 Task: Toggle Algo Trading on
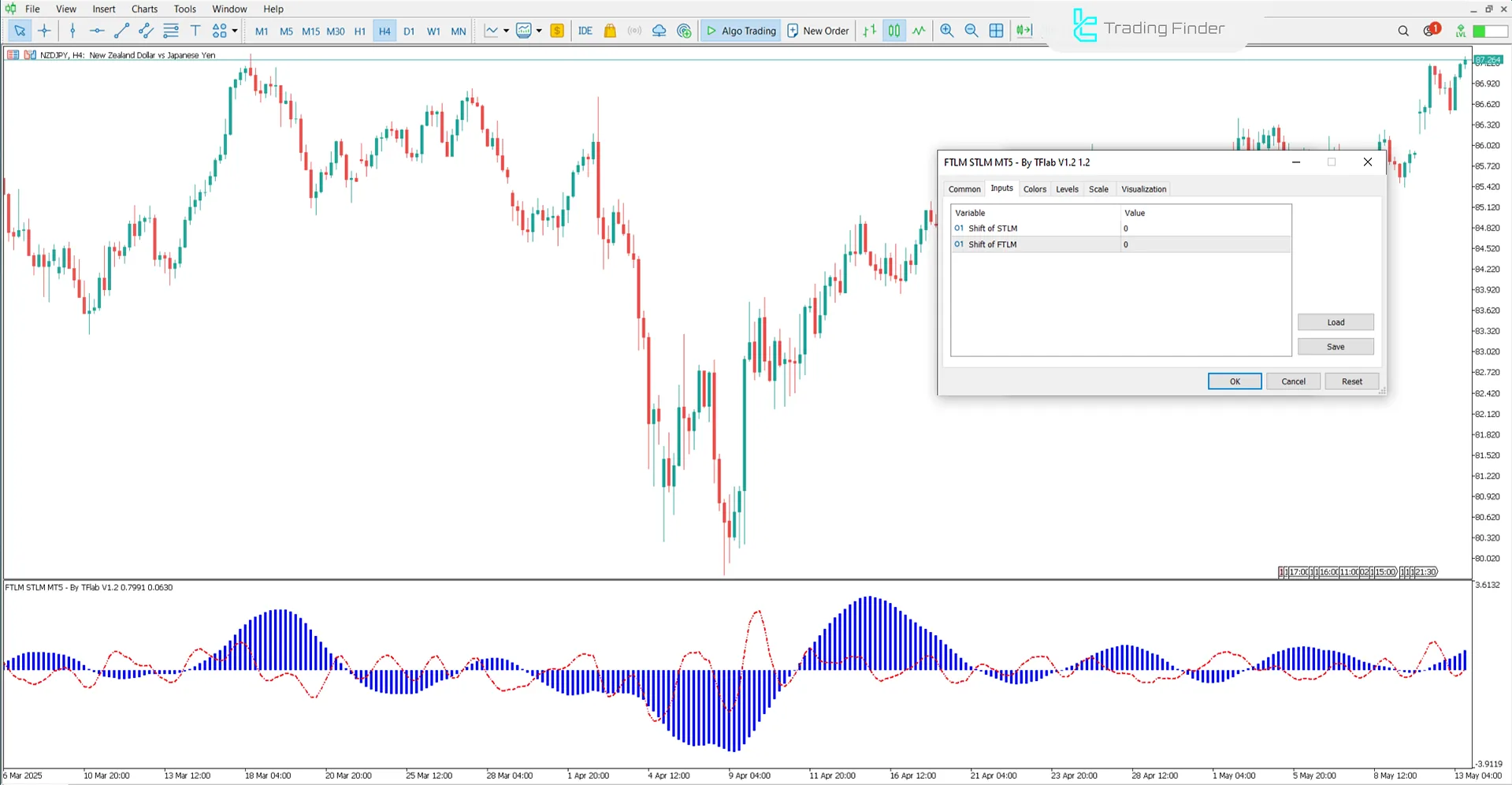739,31
